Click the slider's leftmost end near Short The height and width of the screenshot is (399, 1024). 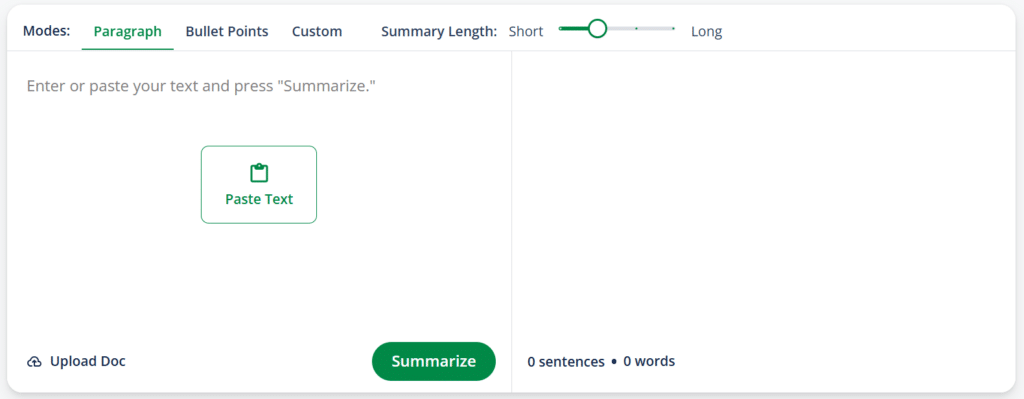pyautogui.click(x=561, y=29)
